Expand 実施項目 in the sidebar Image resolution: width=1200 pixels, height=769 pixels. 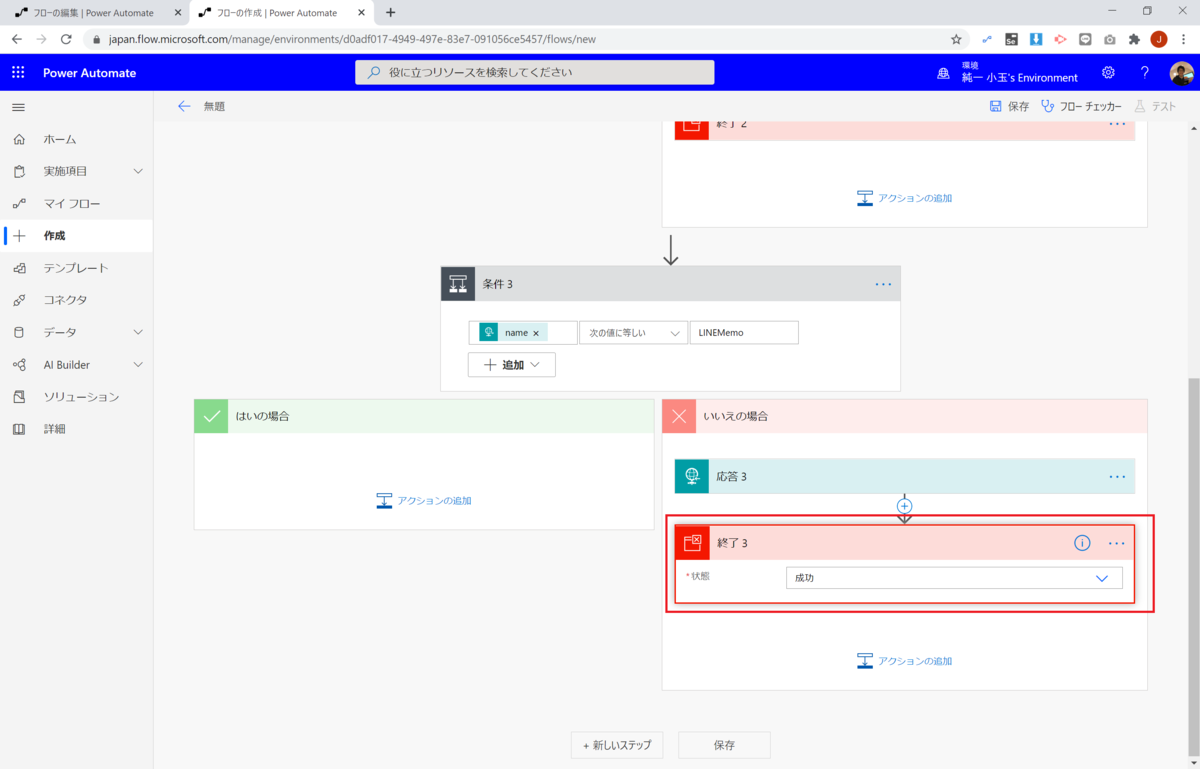tap(138, 171)
